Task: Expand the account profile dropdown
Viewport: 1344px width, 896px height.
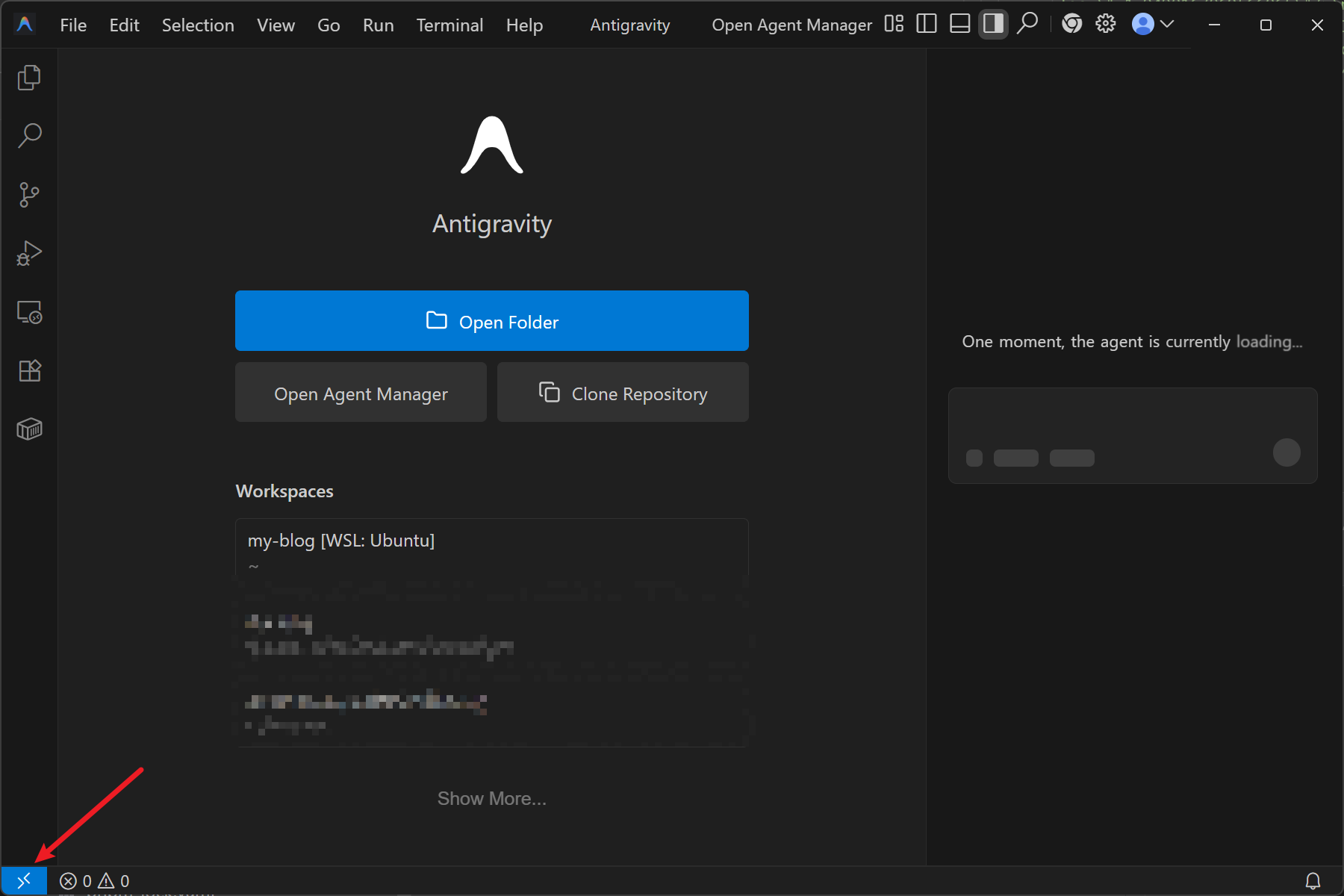Action: click(x=1153, y=25)
